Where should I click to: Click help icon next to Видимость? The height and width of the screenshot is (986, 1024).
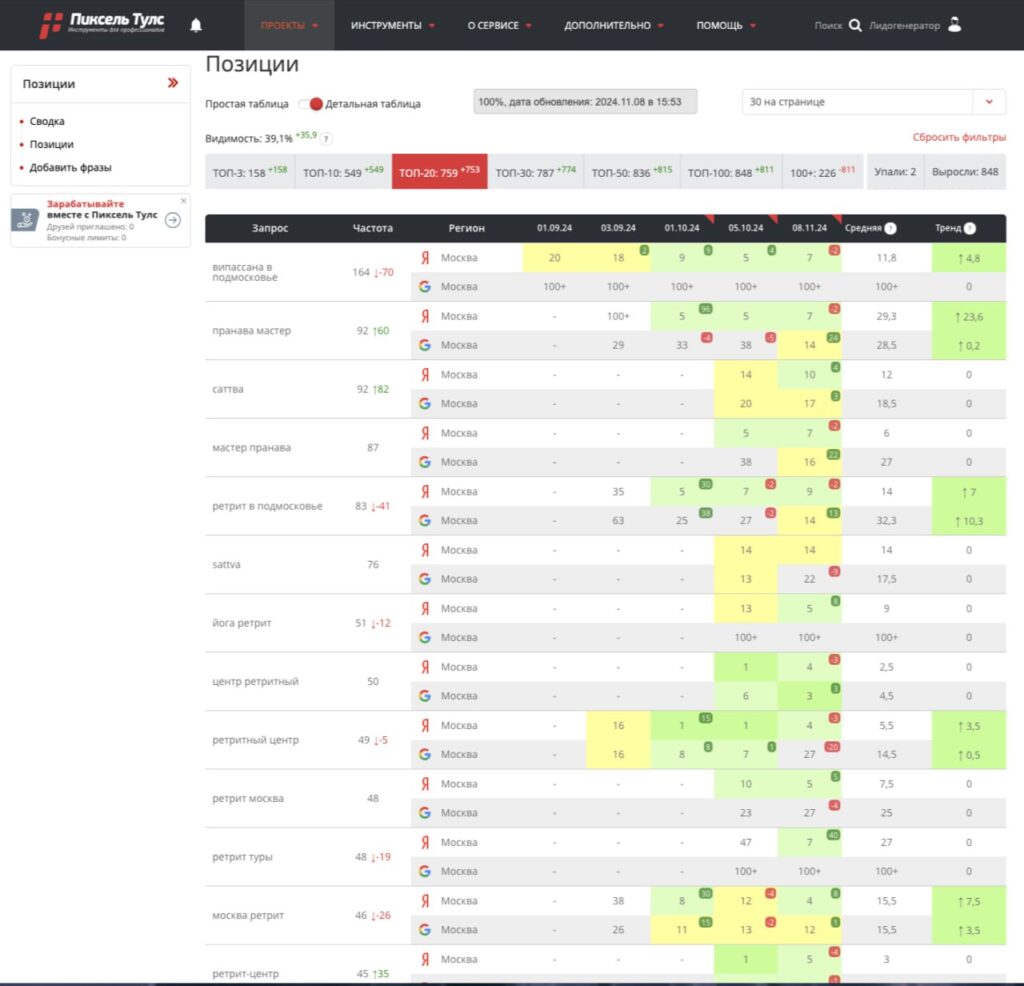click(x=326, y=139)
